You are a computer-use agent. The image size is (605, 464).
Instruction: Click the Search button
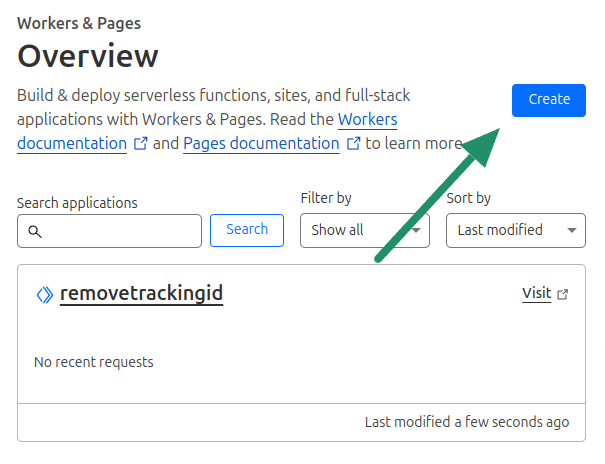[x=247, y=230]
